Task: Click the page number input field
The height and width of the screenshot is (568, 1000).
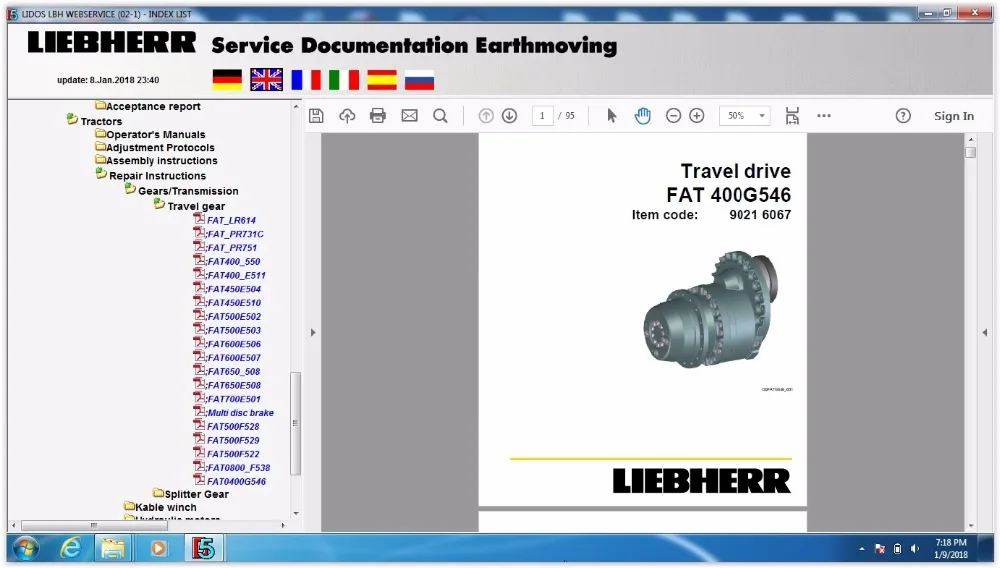Action: (x=543, y=116)
